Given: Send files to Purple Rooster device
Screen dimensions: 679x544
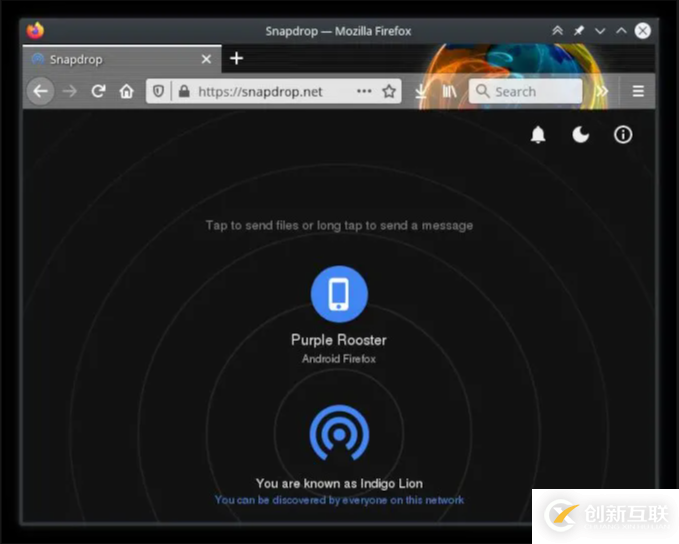Looking at the screenshot, I should pyautogui.click(x=339, y=294).
